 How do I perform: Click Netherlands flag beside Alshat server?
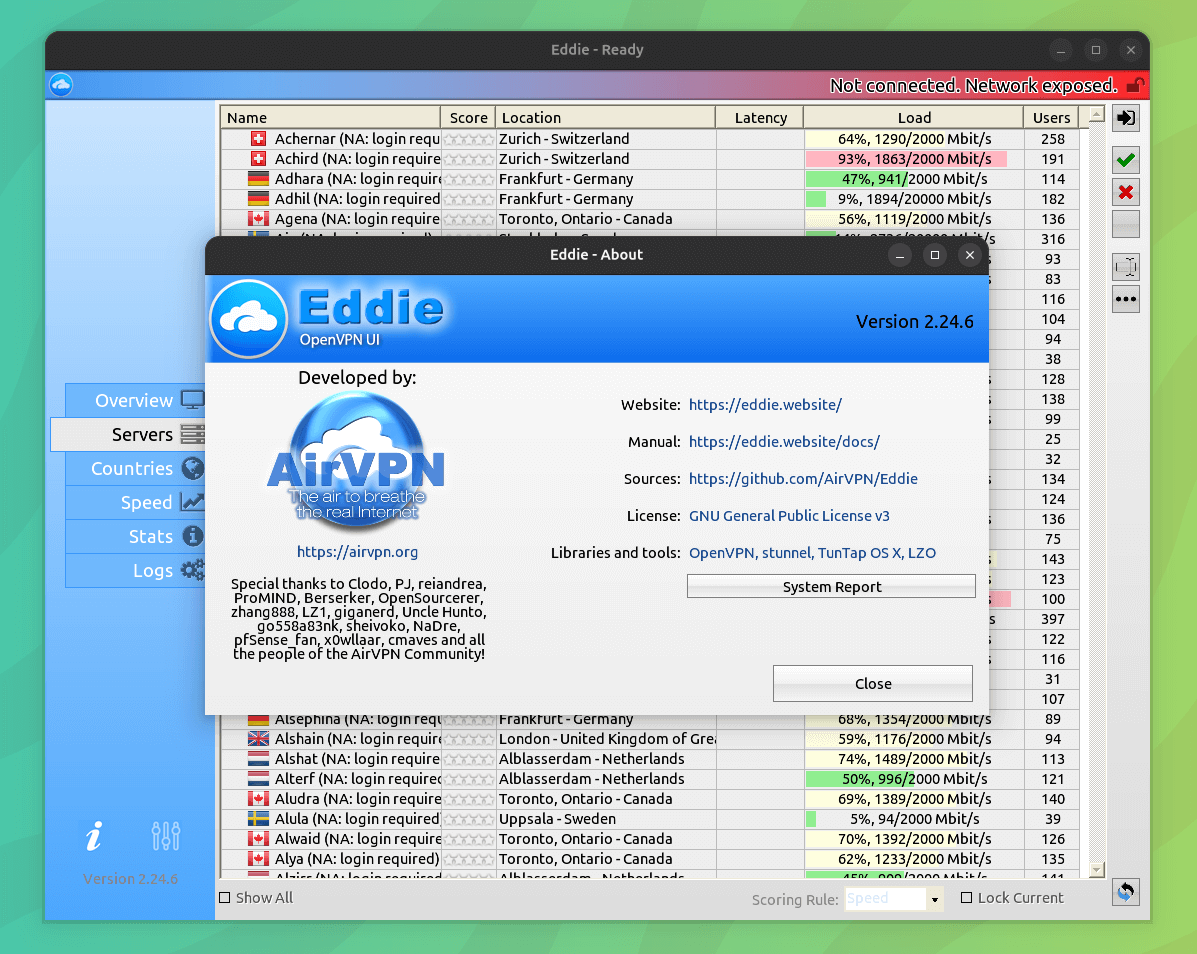(x=259, y=759)
